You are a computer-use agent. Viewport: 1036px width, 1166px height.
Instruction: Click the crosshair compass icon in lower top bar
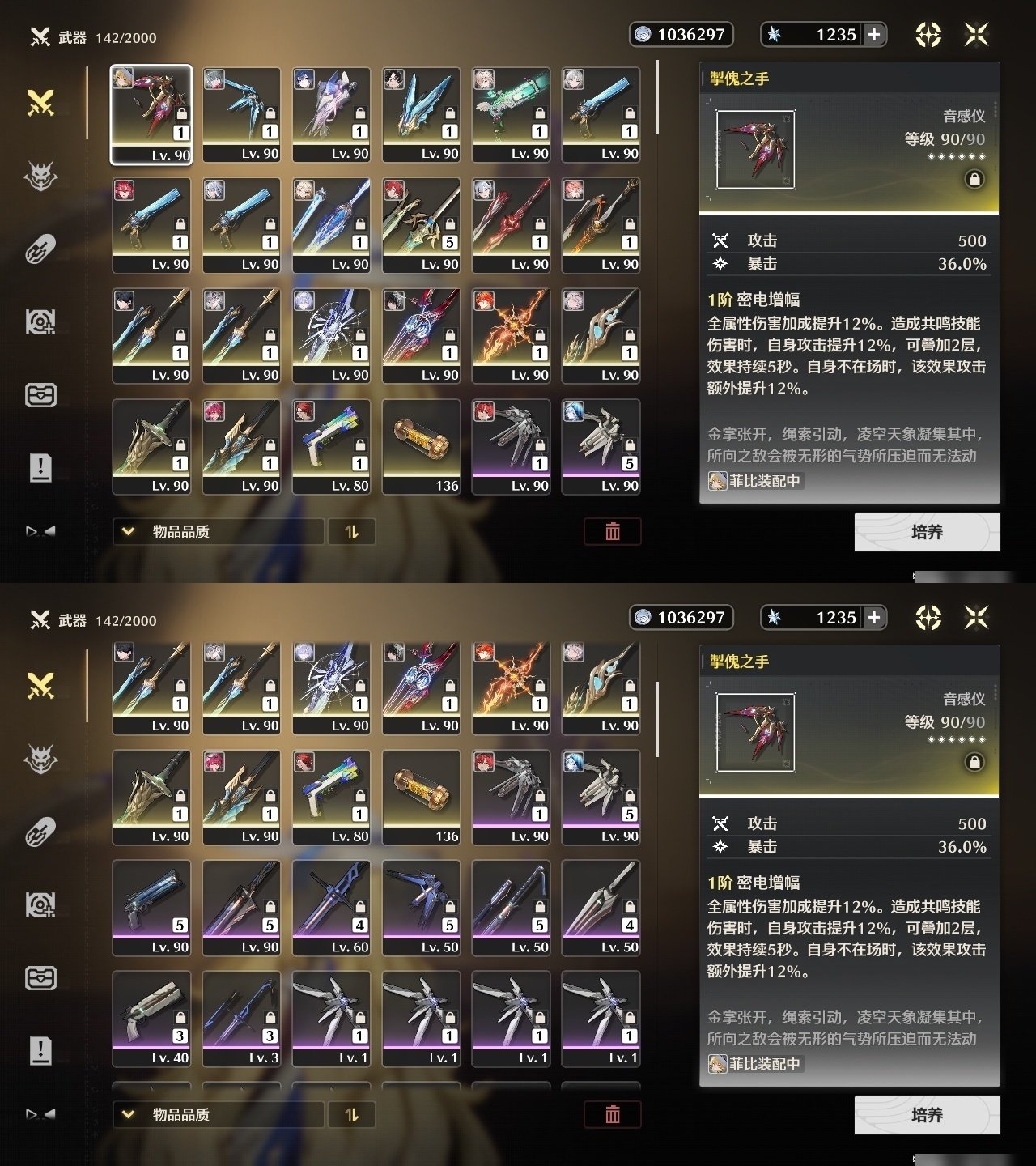coord(928,618)
